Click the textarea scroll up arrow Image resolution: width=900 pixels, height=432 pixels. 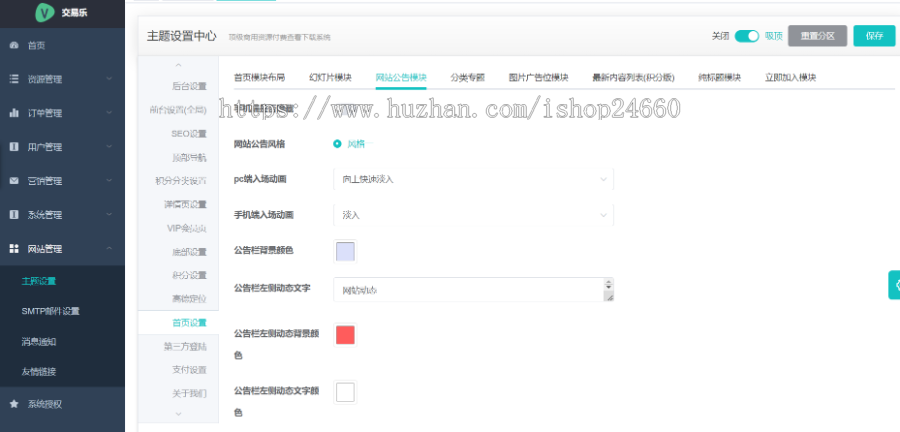coord(609,282)
